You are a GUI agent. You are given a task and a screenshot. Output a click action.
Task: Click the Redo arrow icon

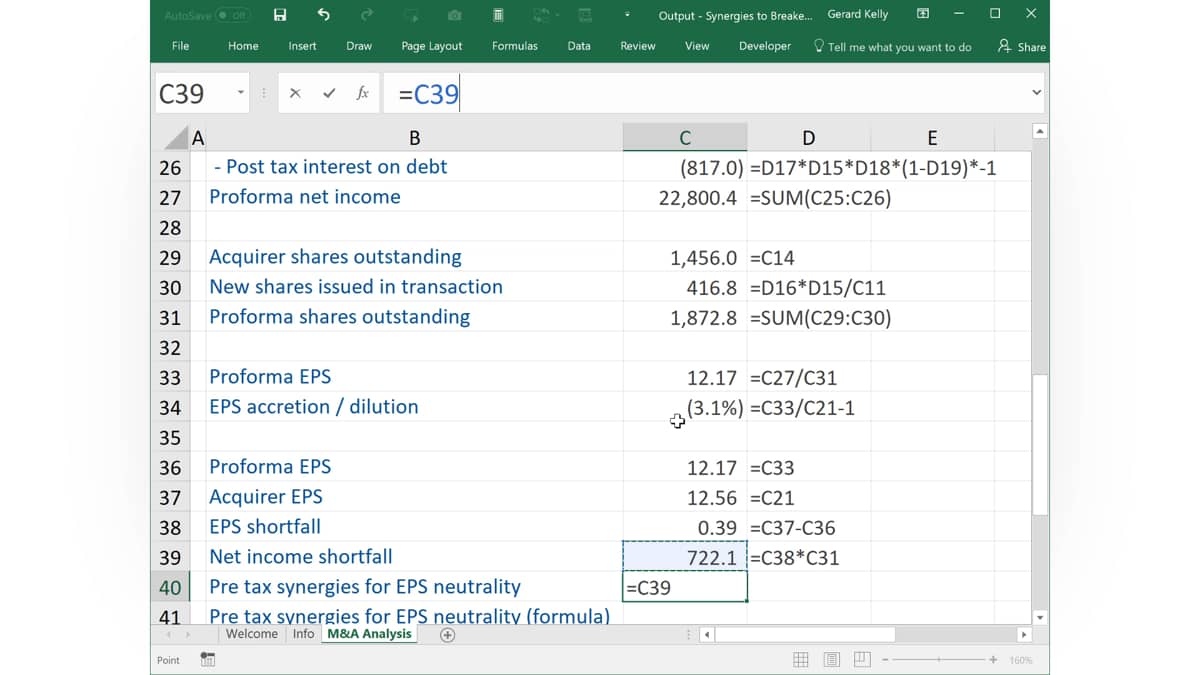367,14
